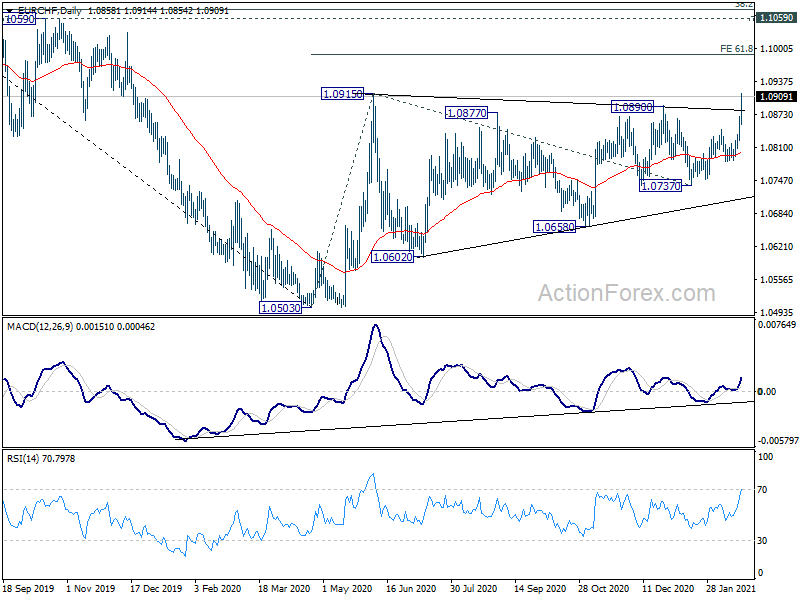Click the FE 61.8 Fibonacci label
Image resolution: width=800 pixels, height=600 pixels.
(x=736, y=48)
